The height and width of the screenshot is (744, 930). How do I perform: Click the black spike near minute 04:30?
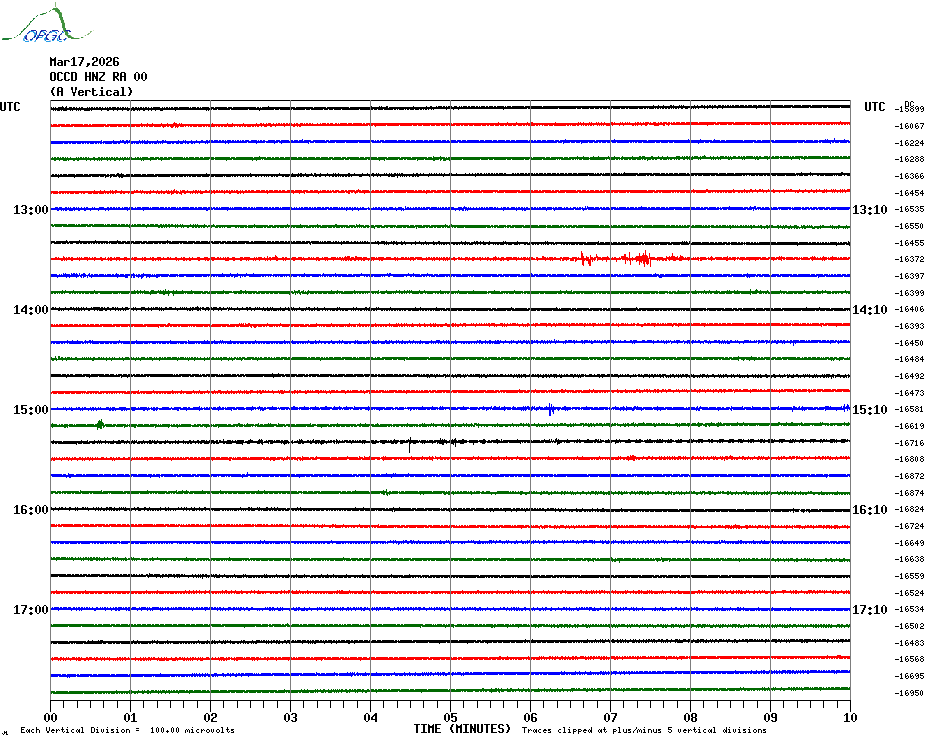409,443
